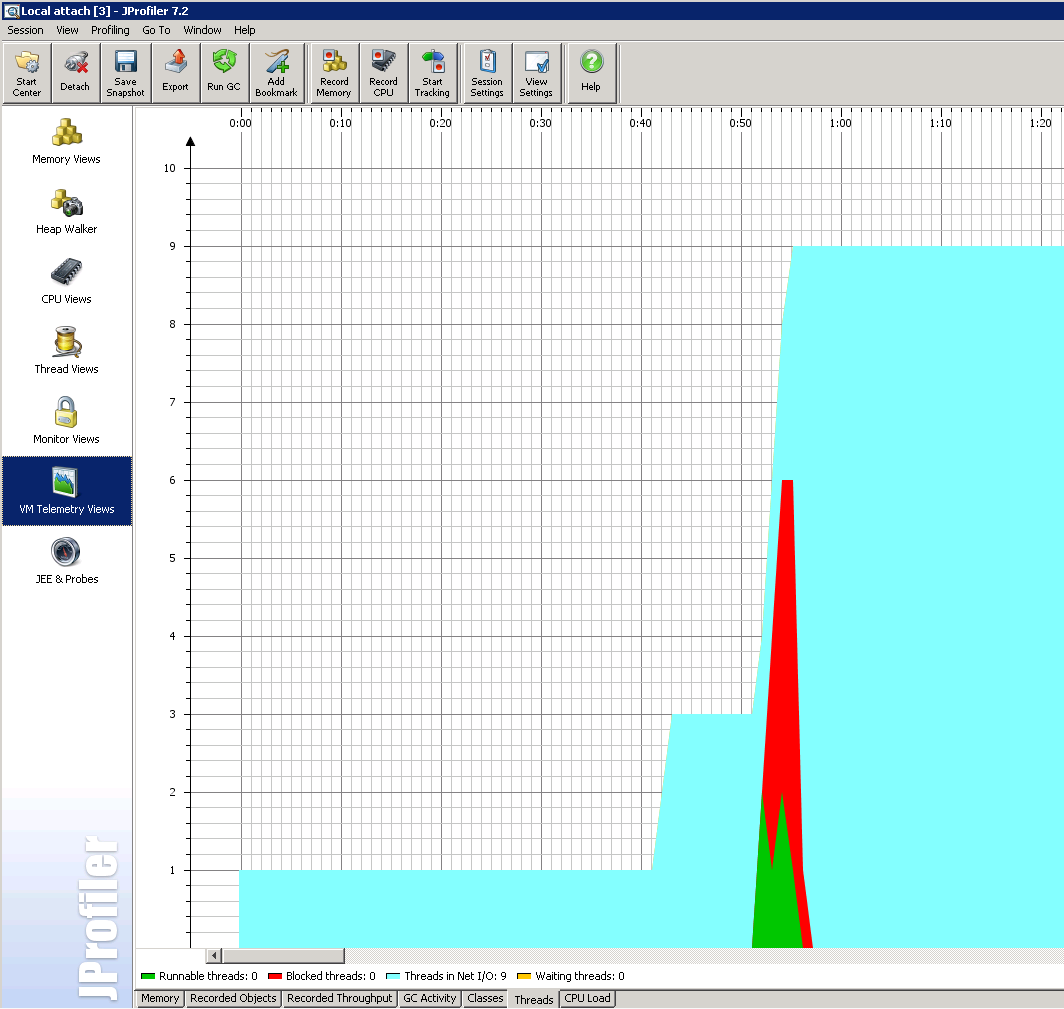Select VM Telemetry Views section
This screenshot has height=1009, width=1064.
(x=66, y=491)
